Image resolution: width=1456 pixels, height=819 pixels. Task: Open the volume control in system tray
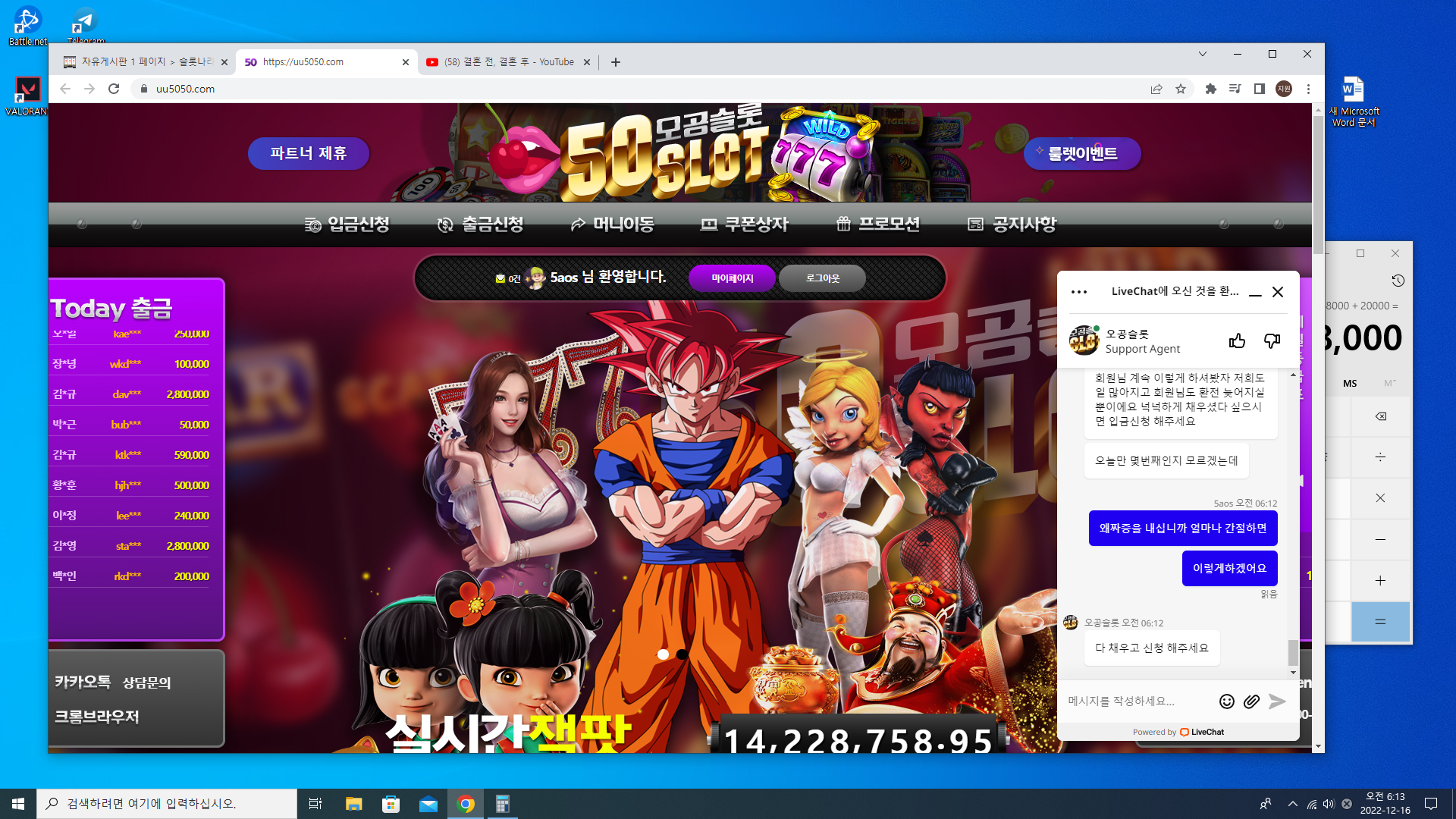point(1329,804)
